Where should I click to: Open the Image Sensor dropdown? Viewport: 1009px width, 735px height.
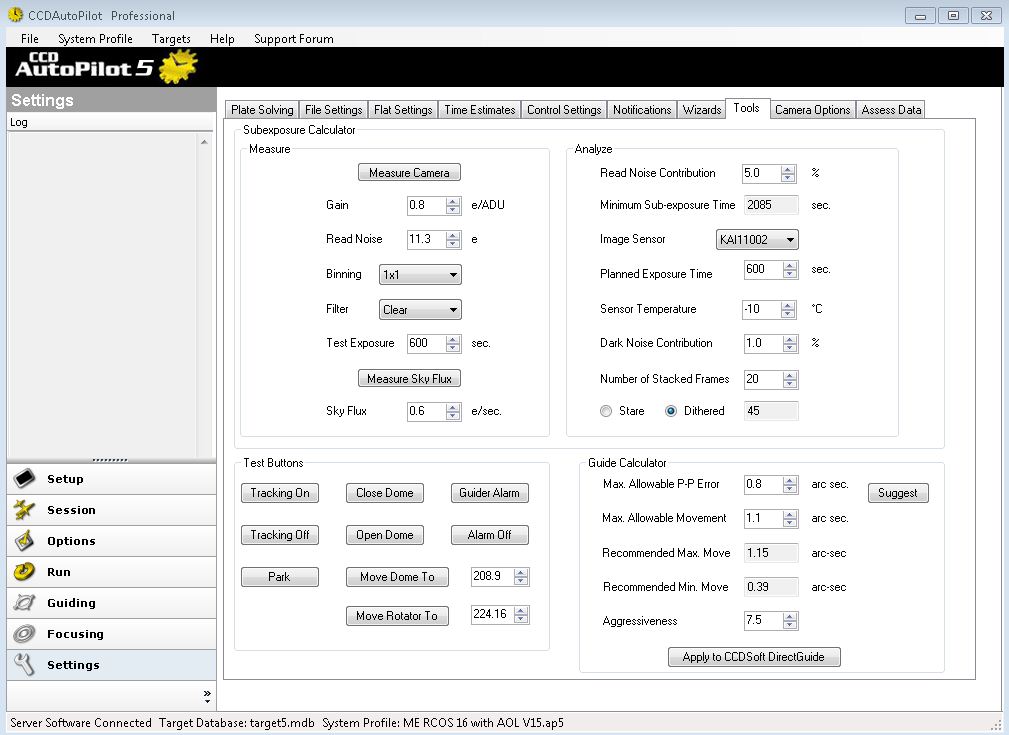coord(757,239)
